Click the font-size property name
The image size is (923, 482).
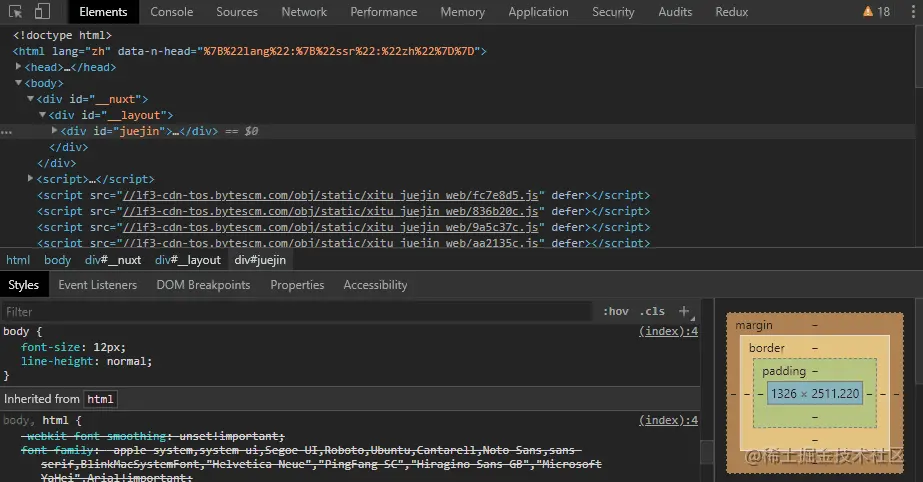51,347
